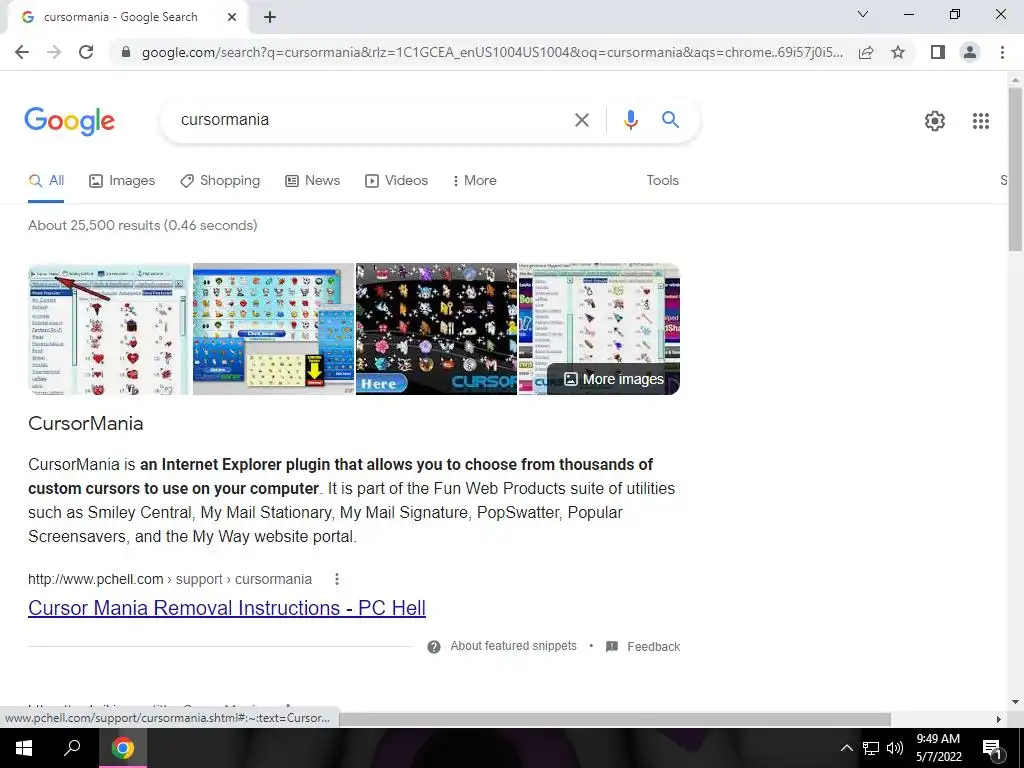Screen dimensions: 1024x768
Task: Bookmark this page with star icon
Action: [x=898, y=52]
